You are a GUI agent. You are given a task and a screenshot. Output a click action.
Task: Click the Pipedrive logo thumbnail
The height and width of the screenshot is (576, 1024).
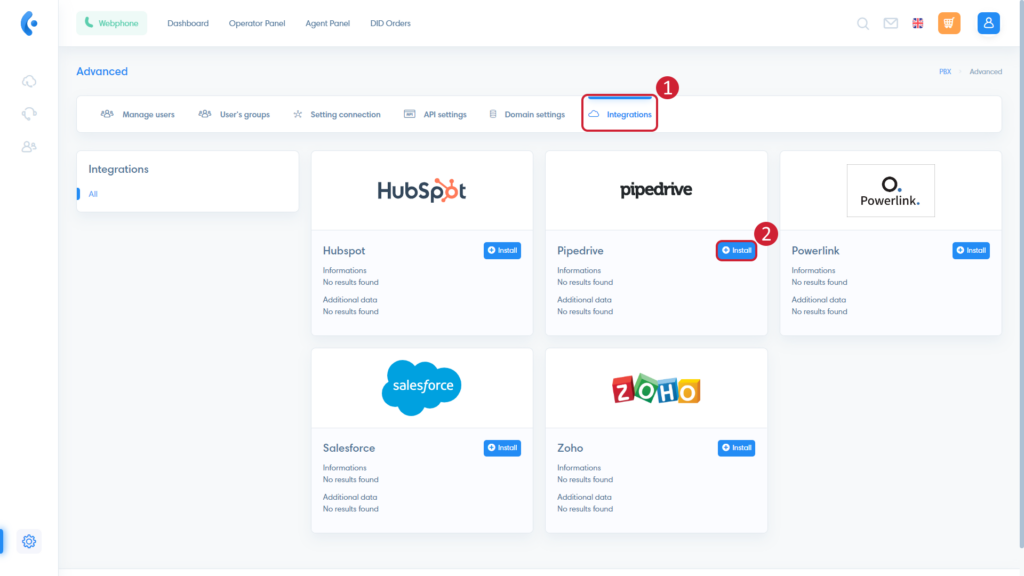656,190
